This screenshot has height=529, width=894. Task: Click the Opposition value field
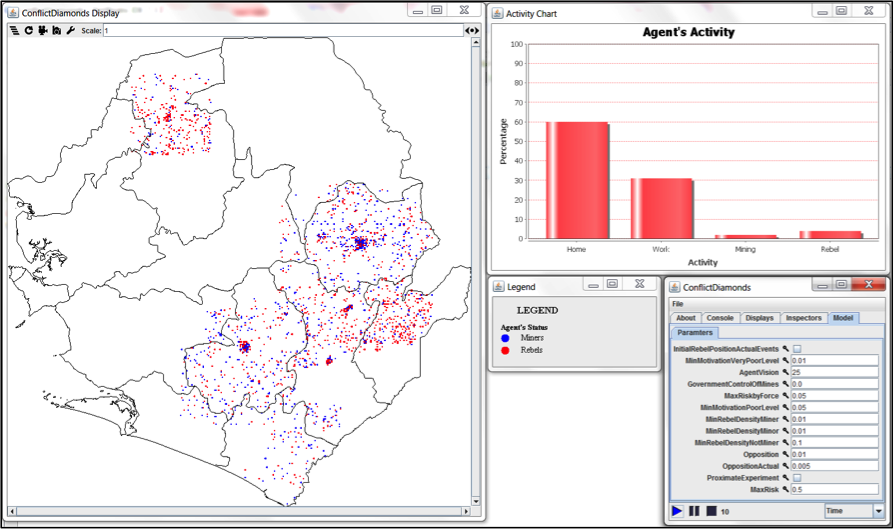coord(835,454)
